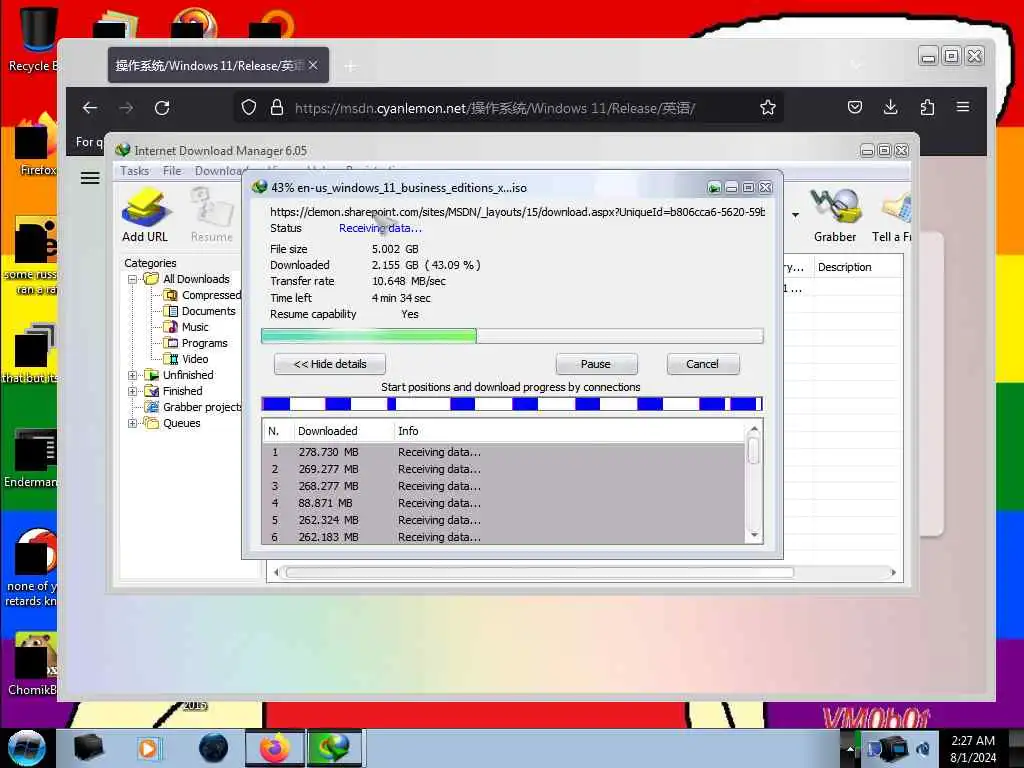This screenshot has height=768, width=1024.
Task: Open the File menu in IDM
Action: point(172,170)
